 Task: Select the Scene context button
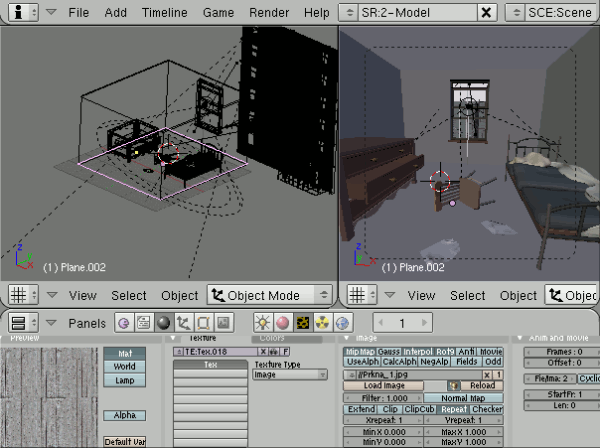pos(223,323)
